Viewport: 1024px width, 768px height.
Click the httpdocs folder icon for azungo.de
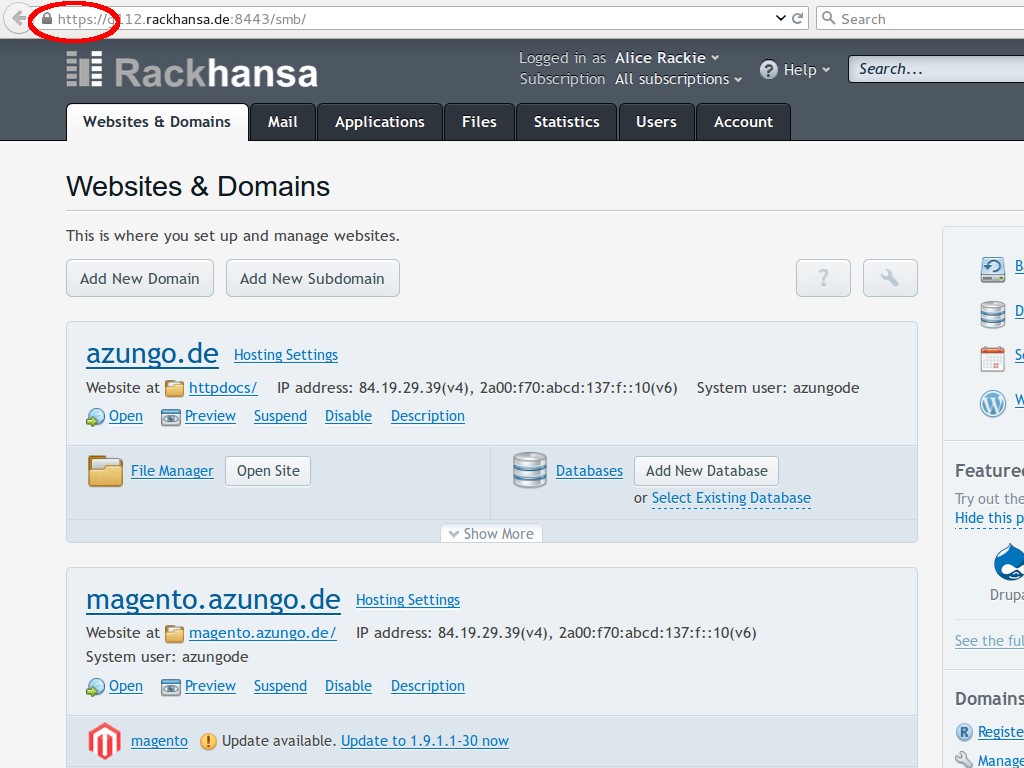tap(174, 389)
